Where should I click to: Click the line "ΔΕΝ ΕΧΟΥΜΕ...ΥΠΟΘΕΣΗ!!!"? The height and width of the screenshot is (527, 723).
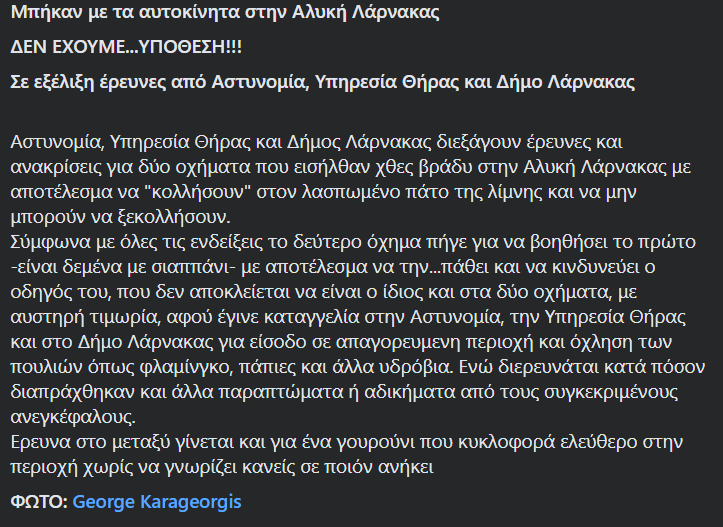[126, 48]
